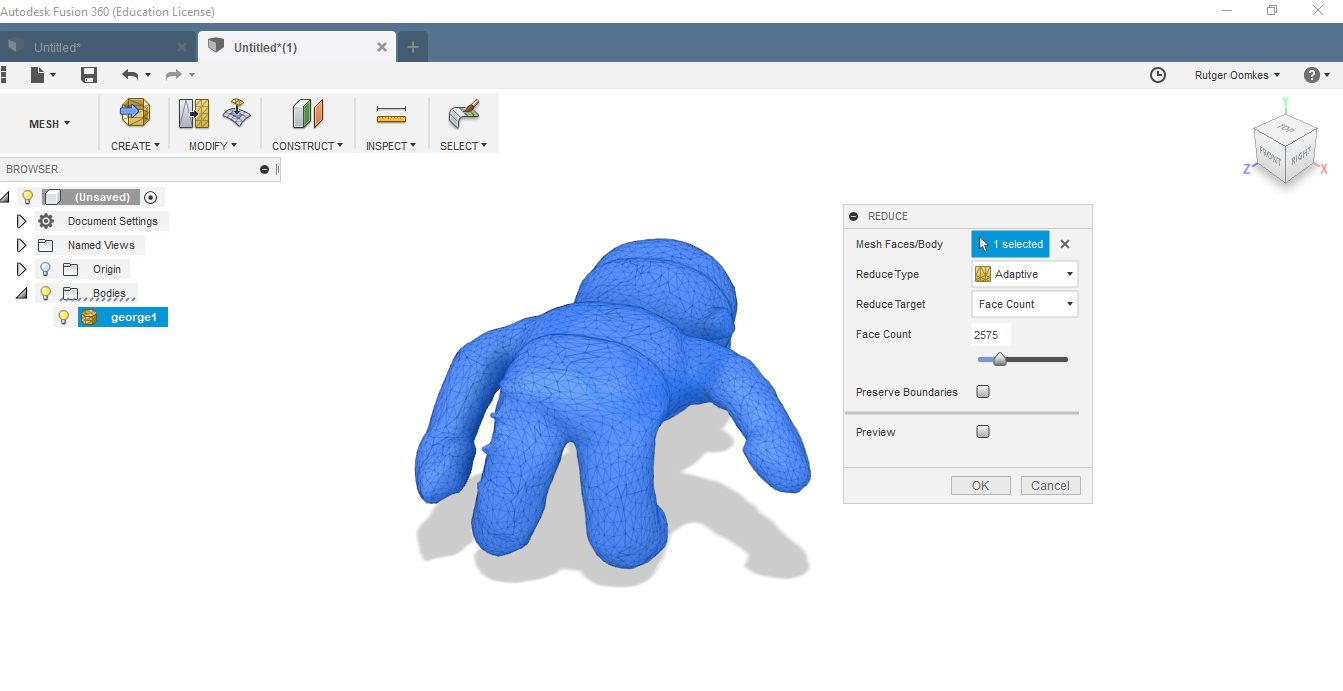Click the mesh Plane Cut tool icon
The height and width of the screenshot is (691, 1343).
pos(236,112)
